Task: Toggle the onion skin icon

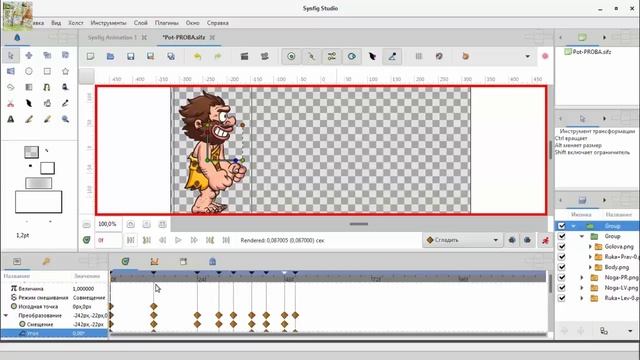Action: pos(465,56)
